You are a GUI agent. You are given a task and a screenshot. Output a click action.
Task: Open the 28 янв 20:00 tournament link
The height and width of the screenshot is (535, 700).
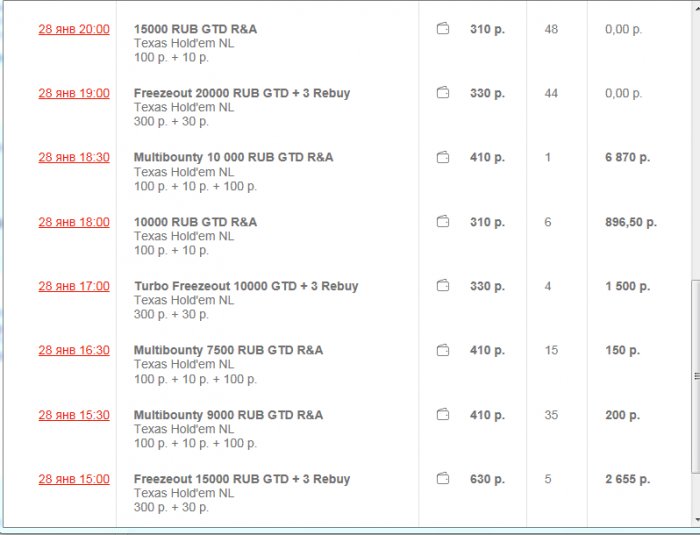point(74,30)
